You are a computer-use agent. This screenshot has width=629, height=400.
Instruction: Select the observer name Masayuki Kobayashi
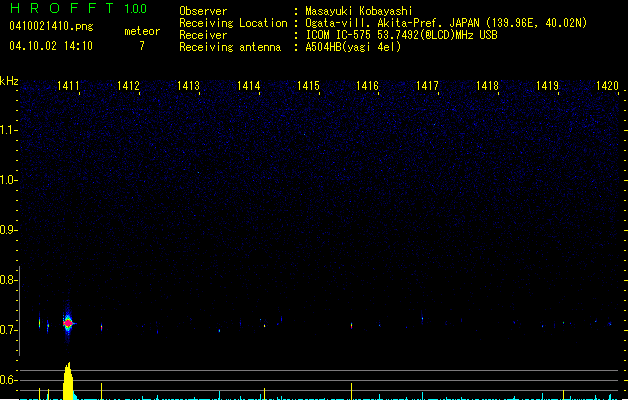click(x=359, y=11)
